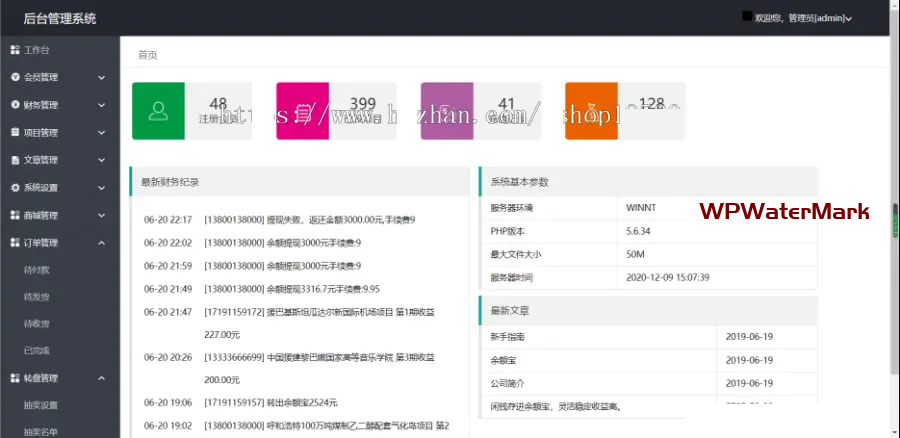Select 抽奖设置 in the sidebar
This screenshot has height=438, width=900.
pyautogui.click(x=41, y=405)
